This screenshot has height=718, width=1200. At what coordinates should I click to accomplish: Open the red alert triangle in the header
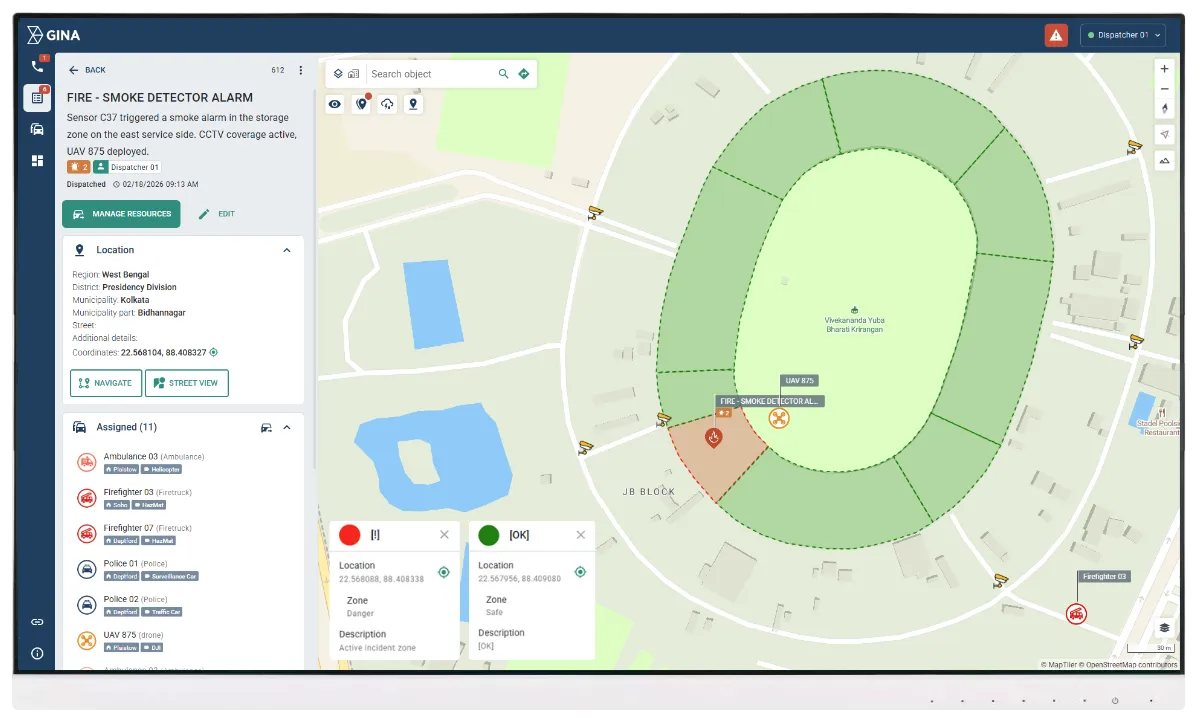(x=1056, y=35)
